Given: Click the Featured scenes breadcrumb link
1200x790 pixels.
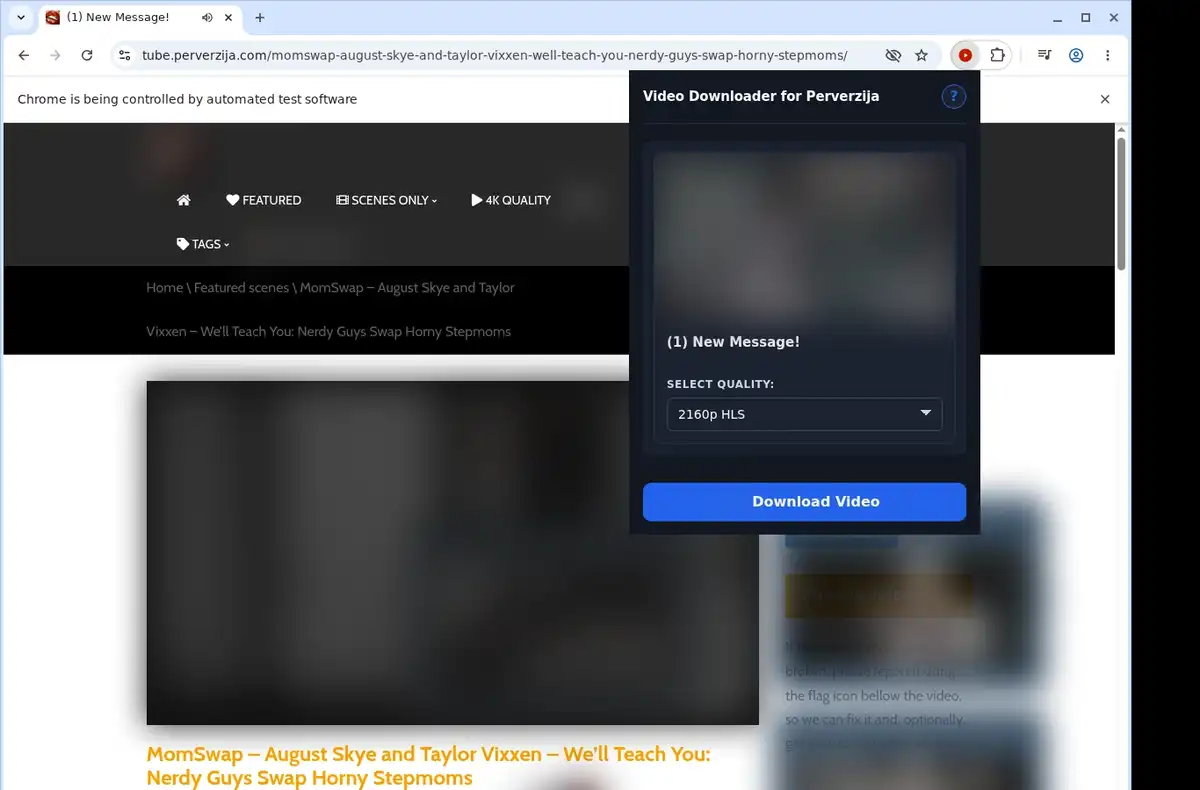Looking at the screenshot, I should point(241,288).
